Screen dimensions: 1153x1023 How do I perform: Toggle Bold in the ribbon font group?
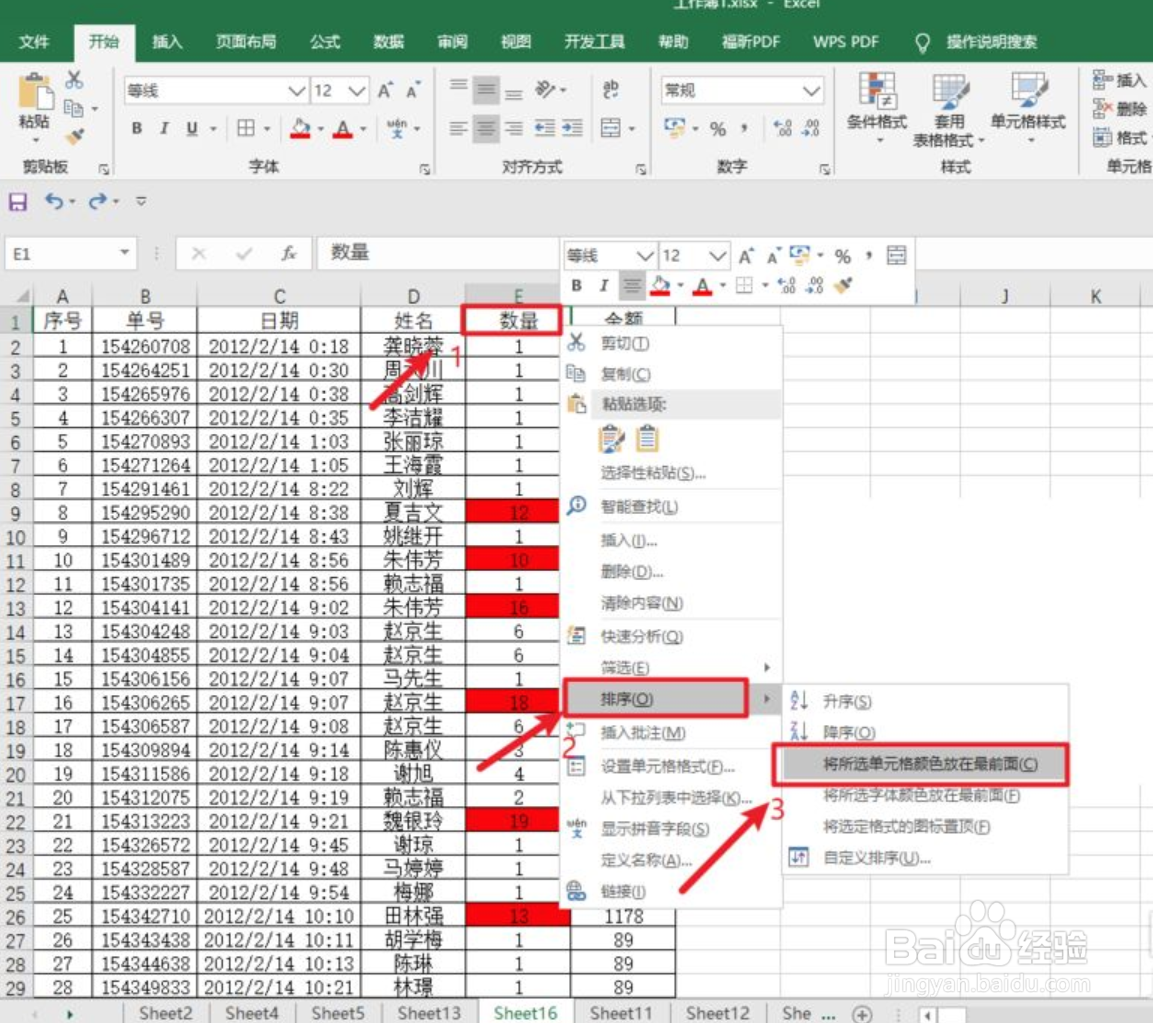[x=137, y=129]
